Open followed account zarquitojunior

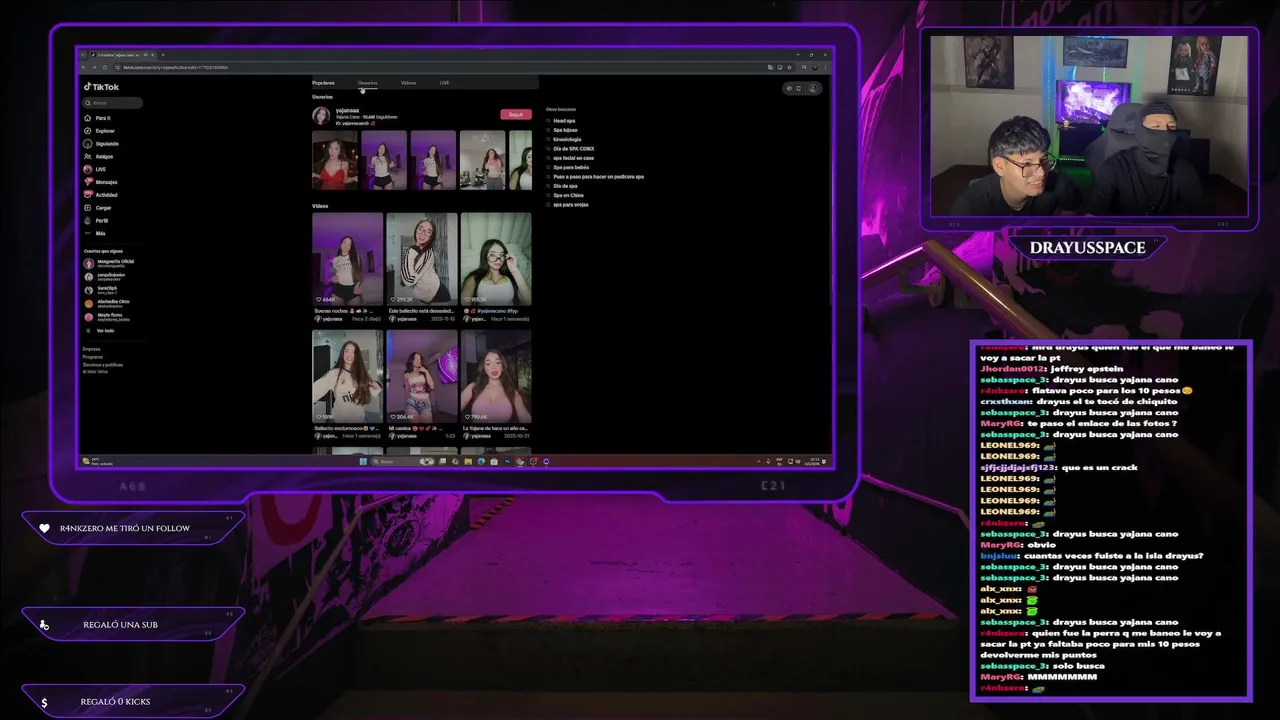click(105, 276)
